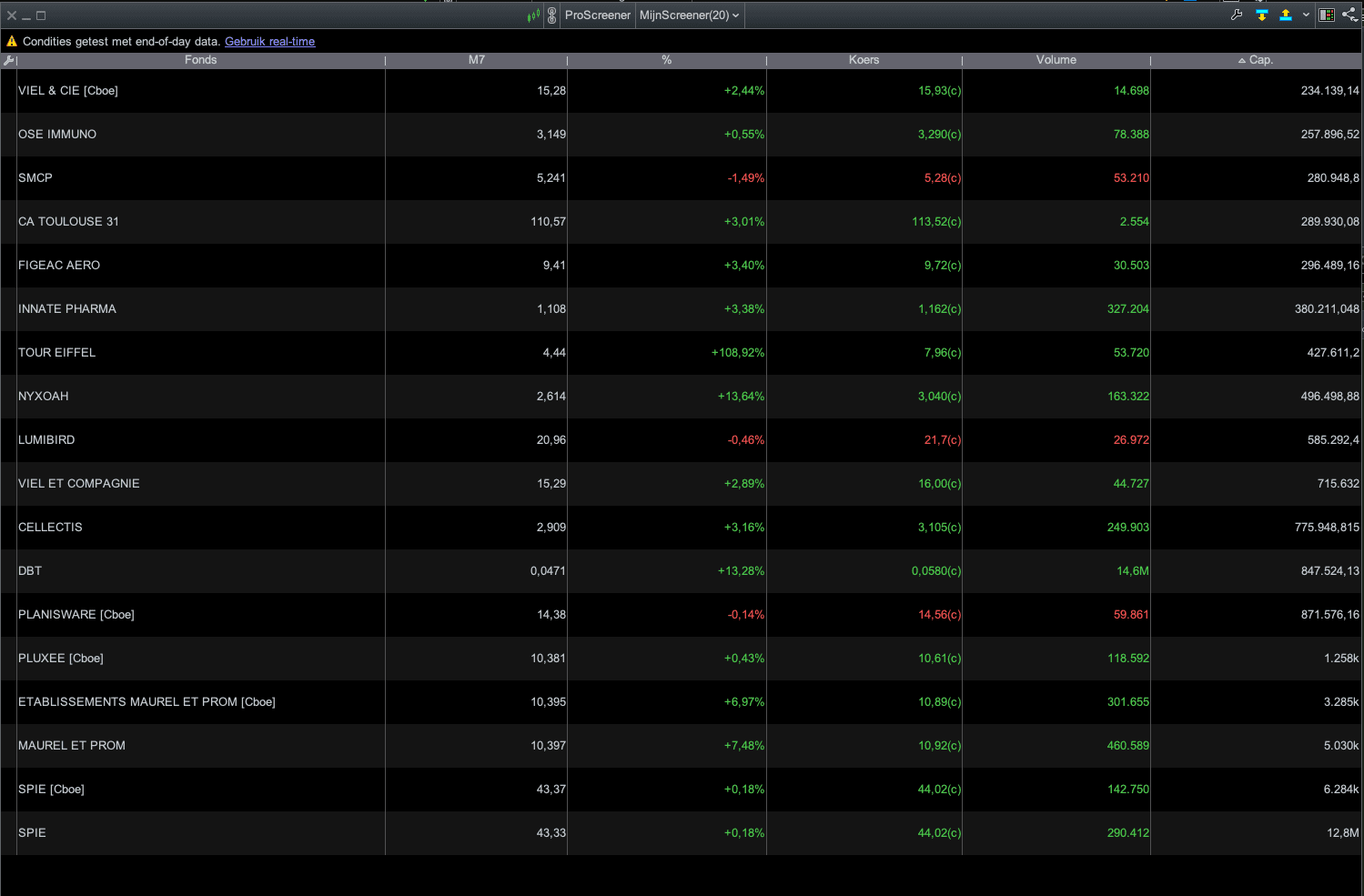Click VIEL ET COMPAGNIE's cap value 715.632
The width and height of the screenshot is (1364, 896).
(x=1339, y=484)
